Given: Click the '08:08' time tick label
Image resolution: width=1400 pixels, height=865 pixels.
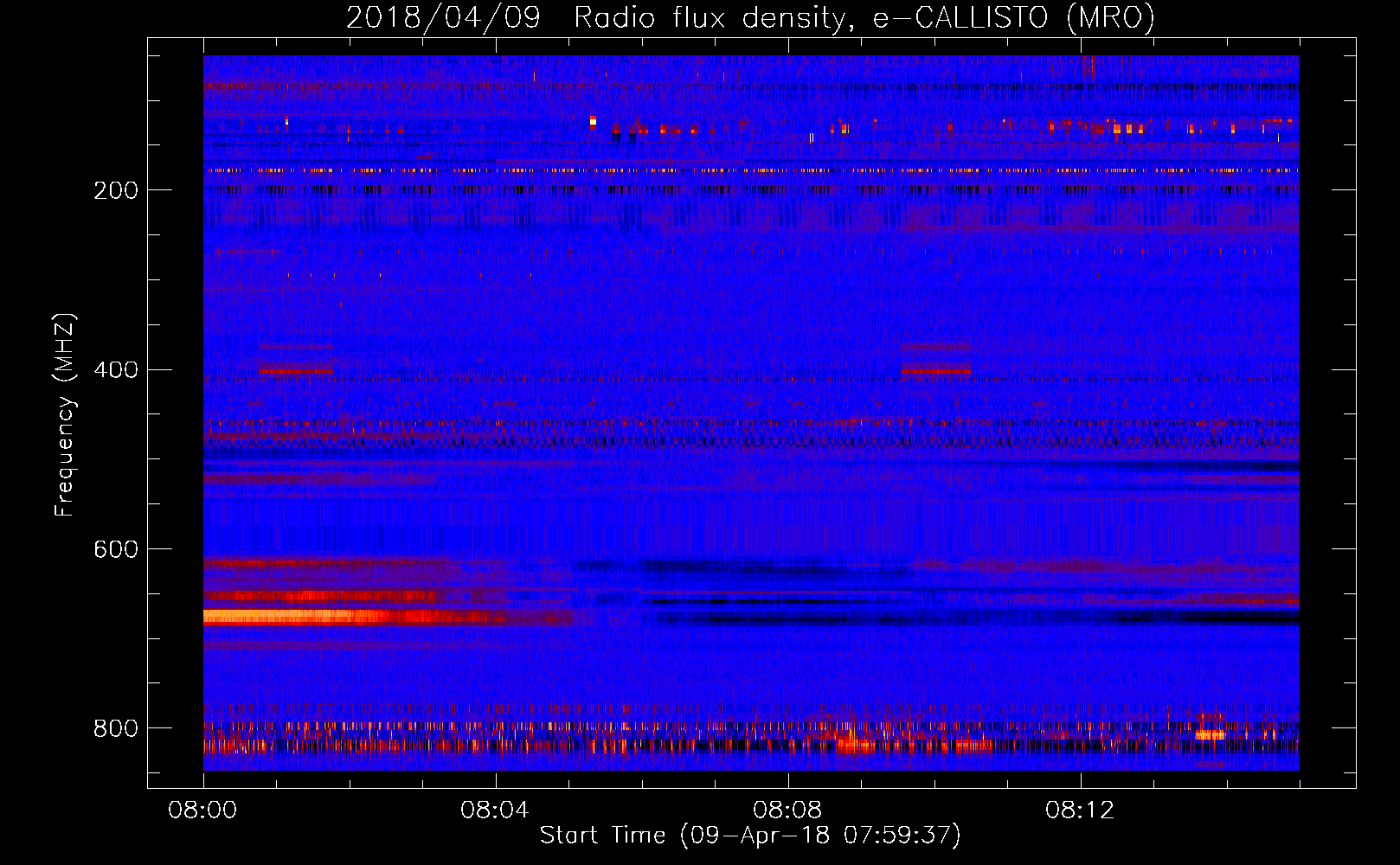Looking at the screenshot, I should pyautogui.click(x=787, y=811).
